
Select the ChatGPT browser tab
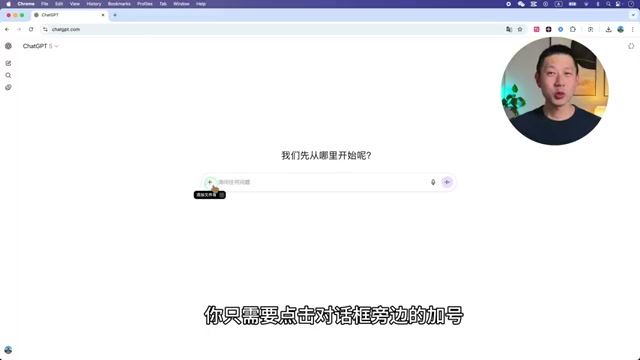pyautogui.click(x=69, y=15)
